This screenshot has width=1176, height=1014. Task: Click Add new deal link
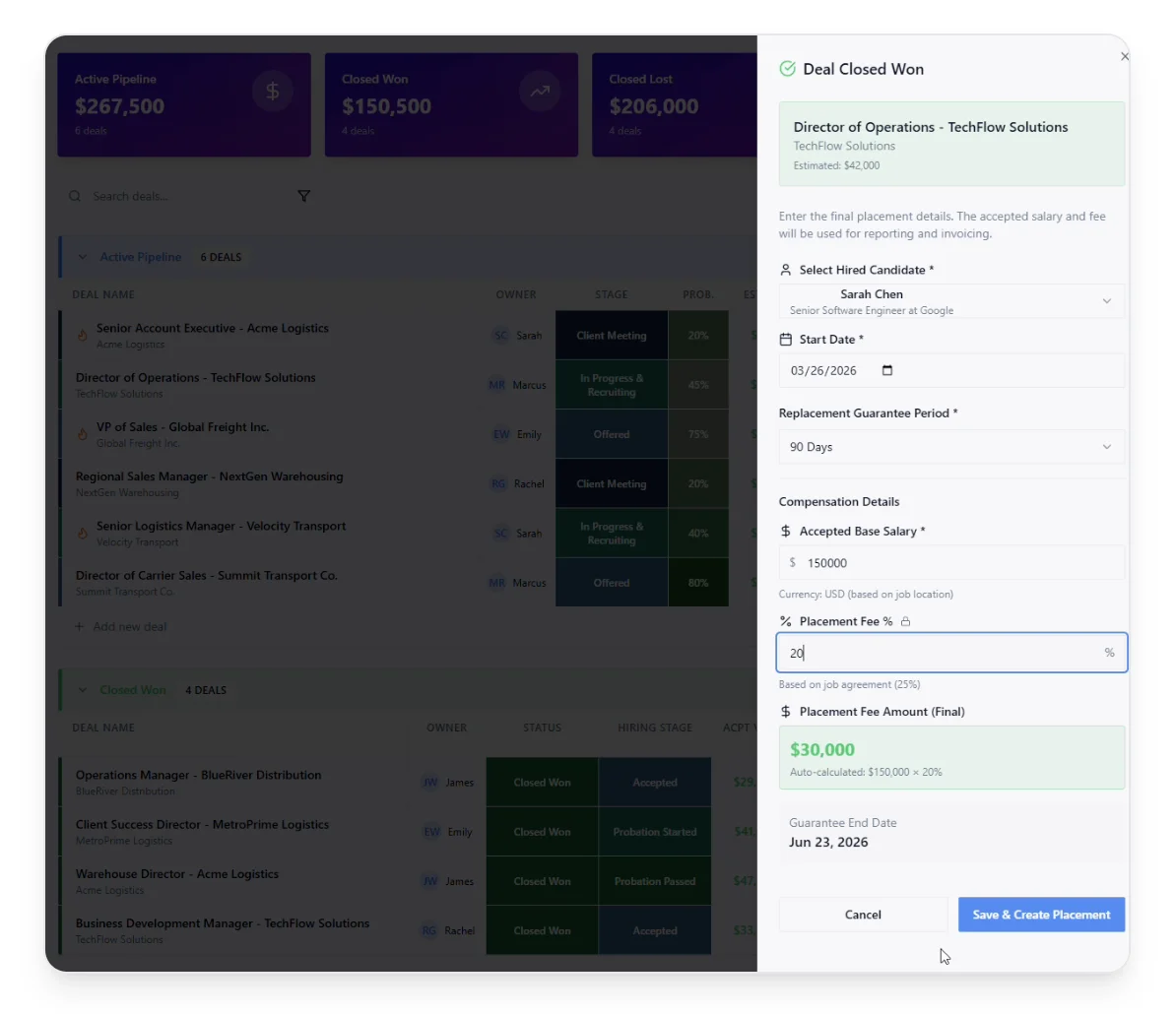(x=129, y=626)
